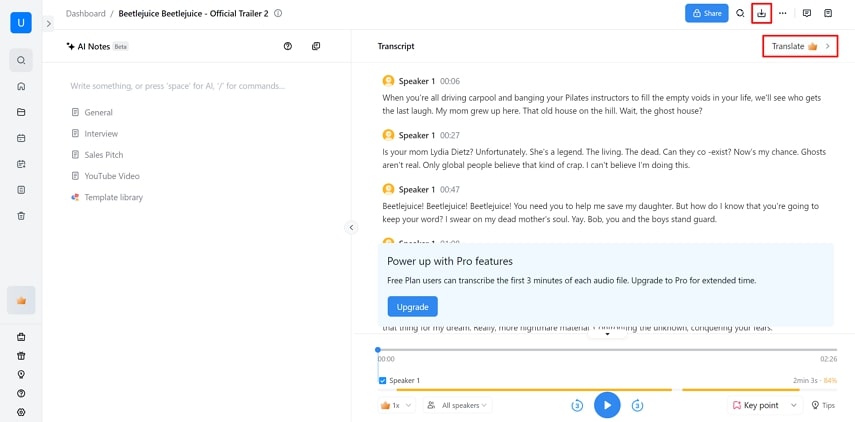Expand the left sidebar with arrow
Viewport: 855px width, 422px height.
tap(48, 23)
